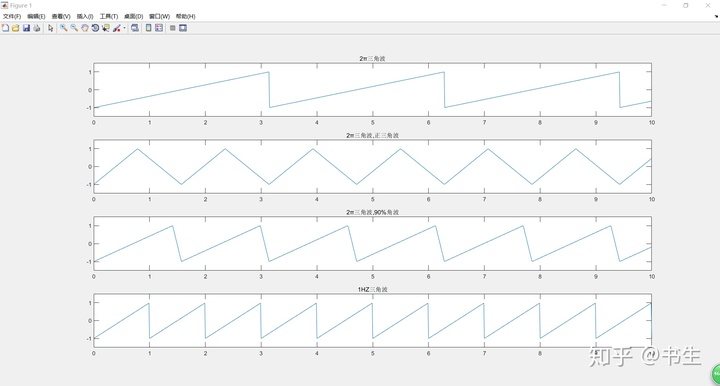Print the figure using printer icon
The height and width of the screenshot is (386, 720).
(x=37, y=28)
